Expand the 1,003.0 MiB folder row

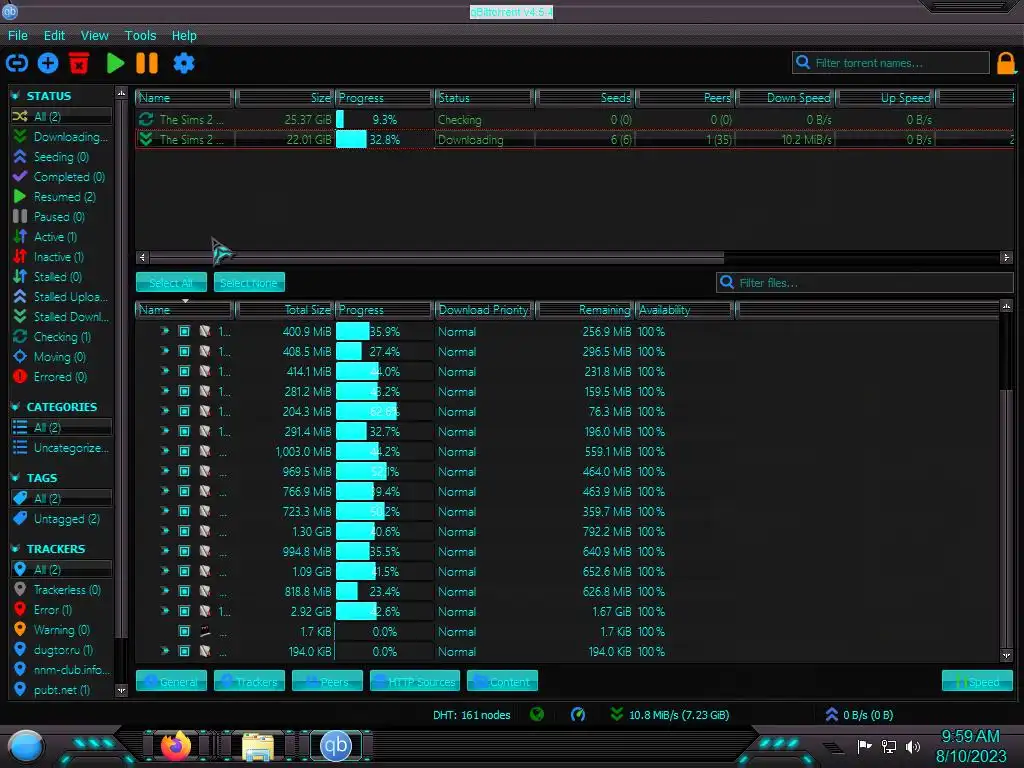point(165,451)
